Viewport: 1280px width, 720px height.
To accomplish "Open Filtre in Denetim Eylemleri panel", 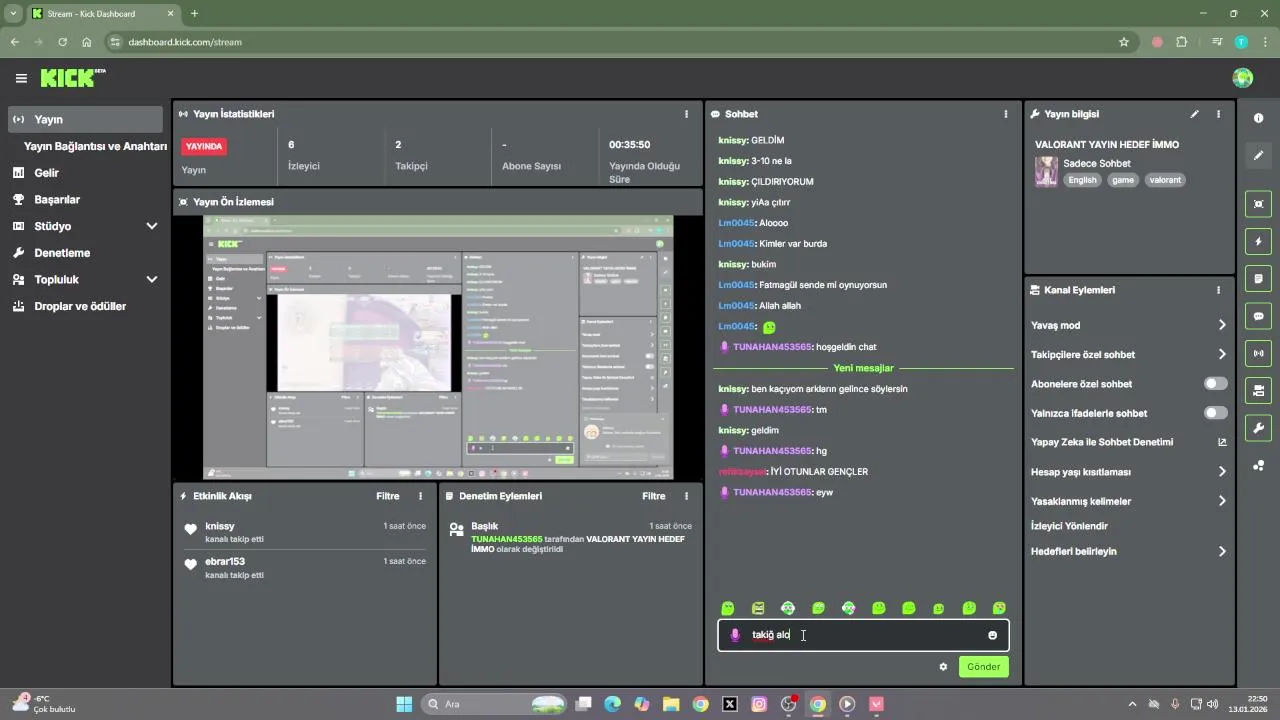I will 653,496.
